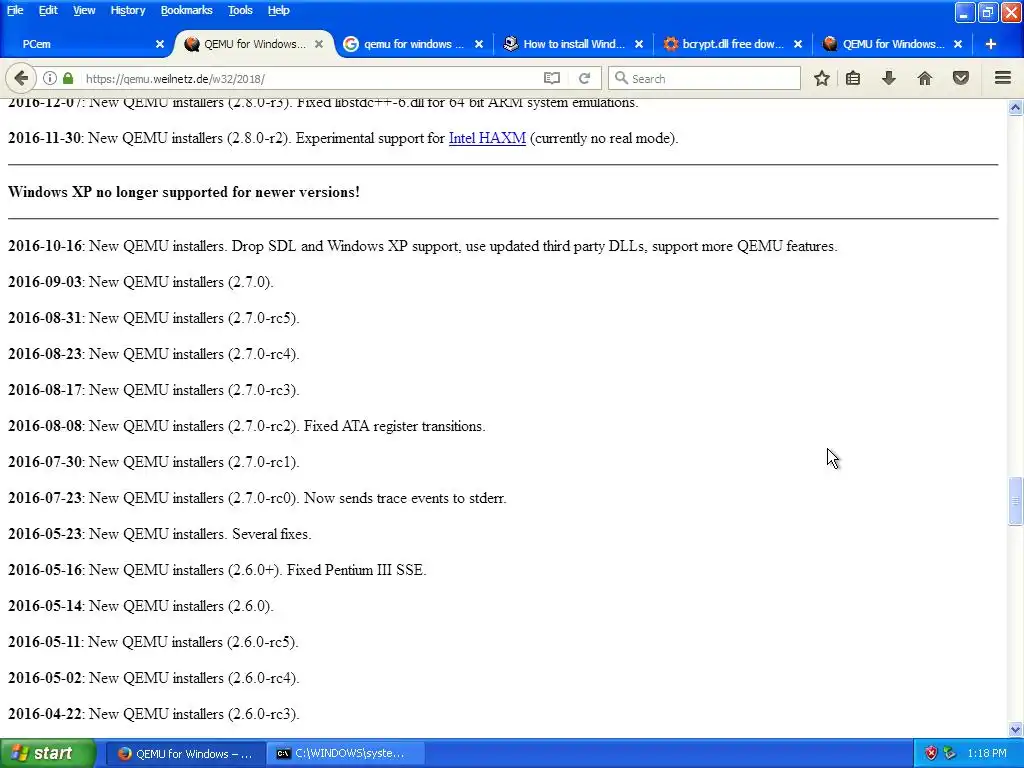Bookmark this page with the star icon
This screenshot has width=1024, height=768.
(x=822, y=78)
